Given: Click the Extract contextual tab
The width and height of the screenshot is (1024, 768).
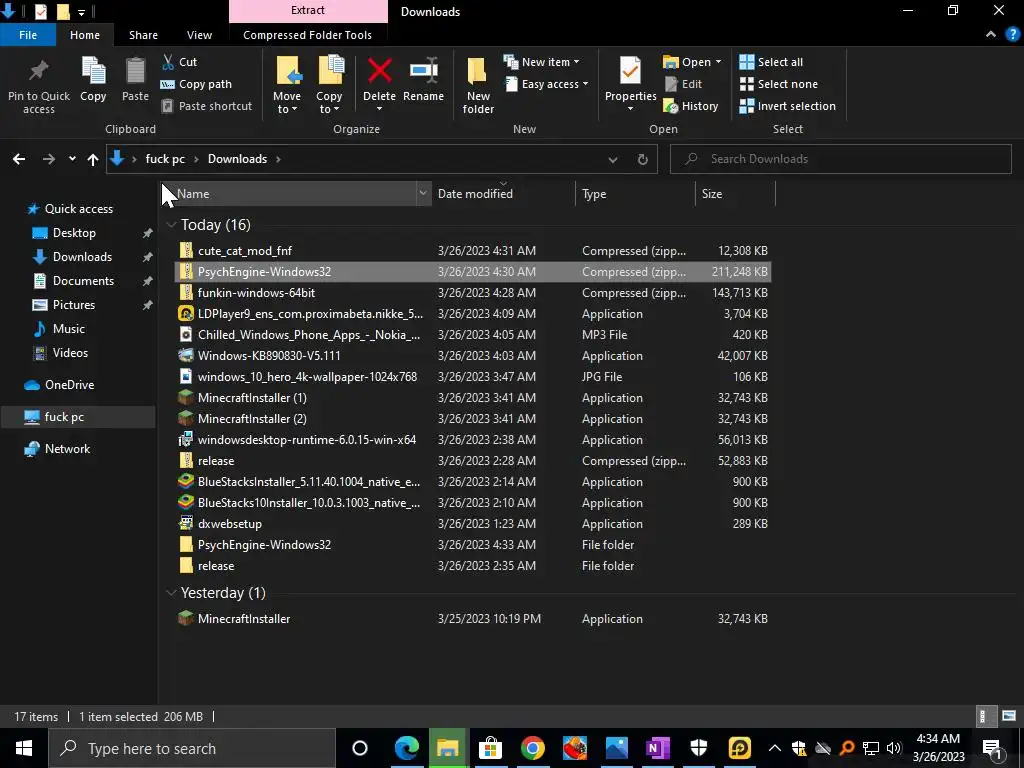Looking at the screenshot, I should [x=308, y=10].
